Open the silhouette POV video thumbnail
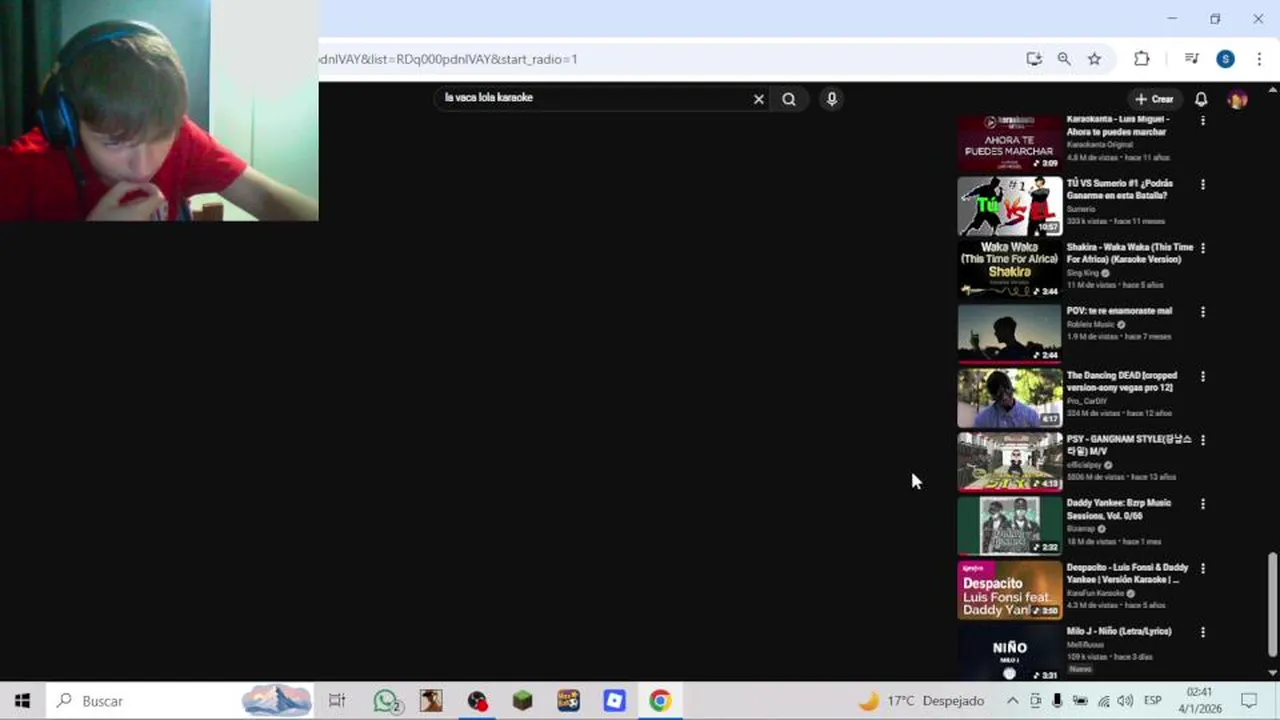1280x720 pixels. pos(1009,334)
